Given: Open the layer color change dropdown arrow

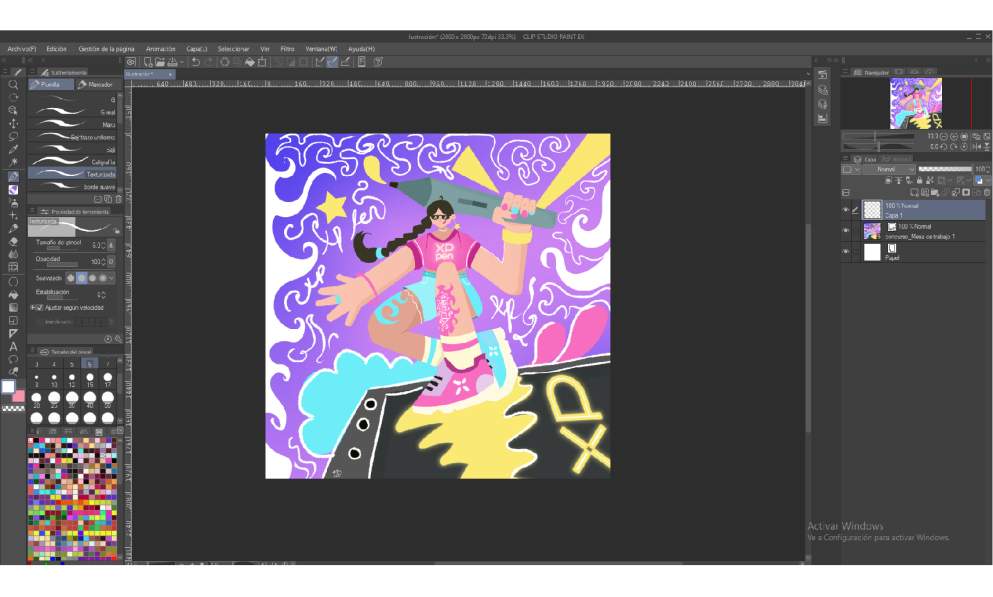Looking at the screenshot, I should pos(987,180).
